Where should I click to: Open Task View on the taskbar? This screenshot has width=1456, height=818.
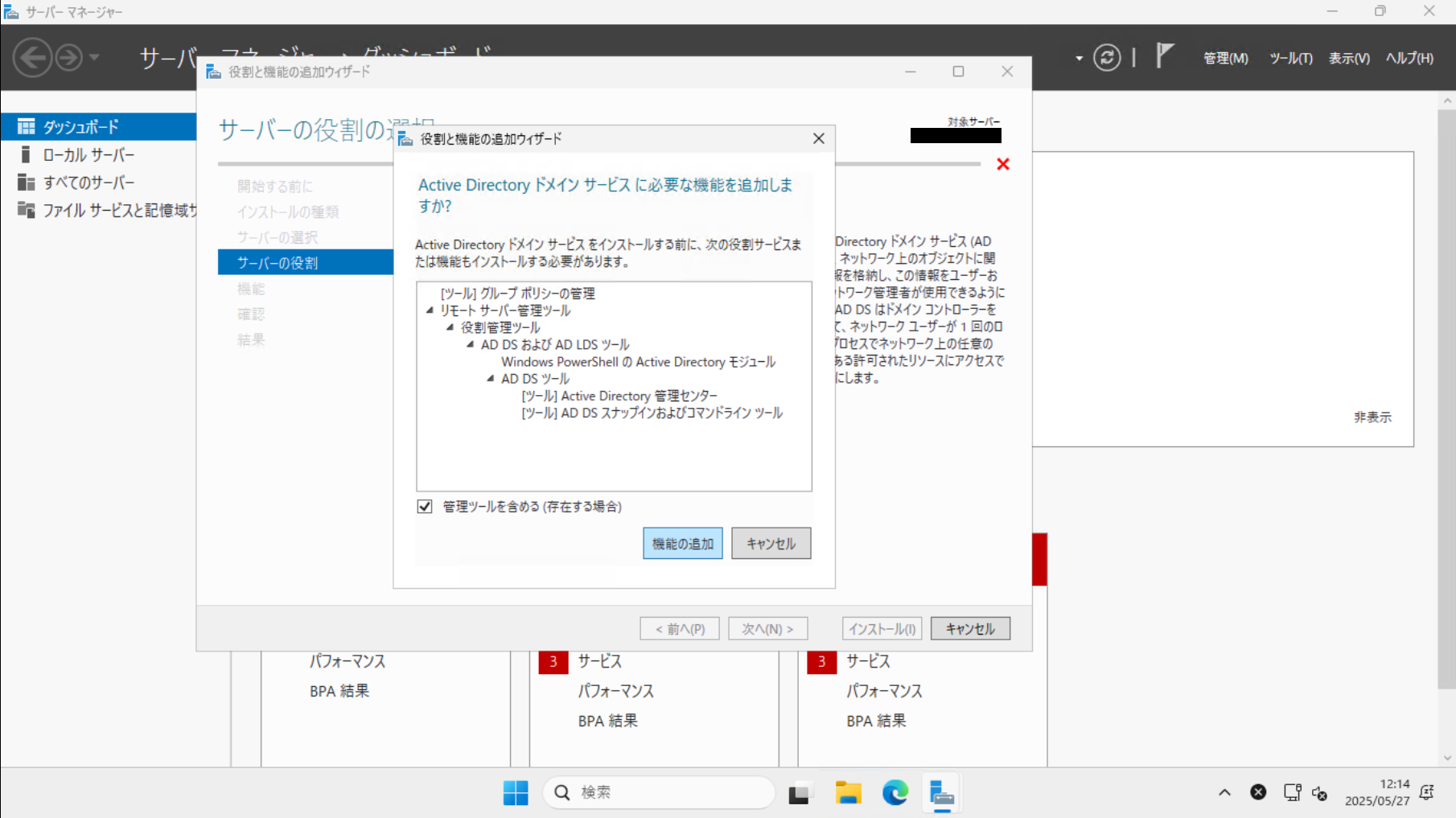coord(799,793)
